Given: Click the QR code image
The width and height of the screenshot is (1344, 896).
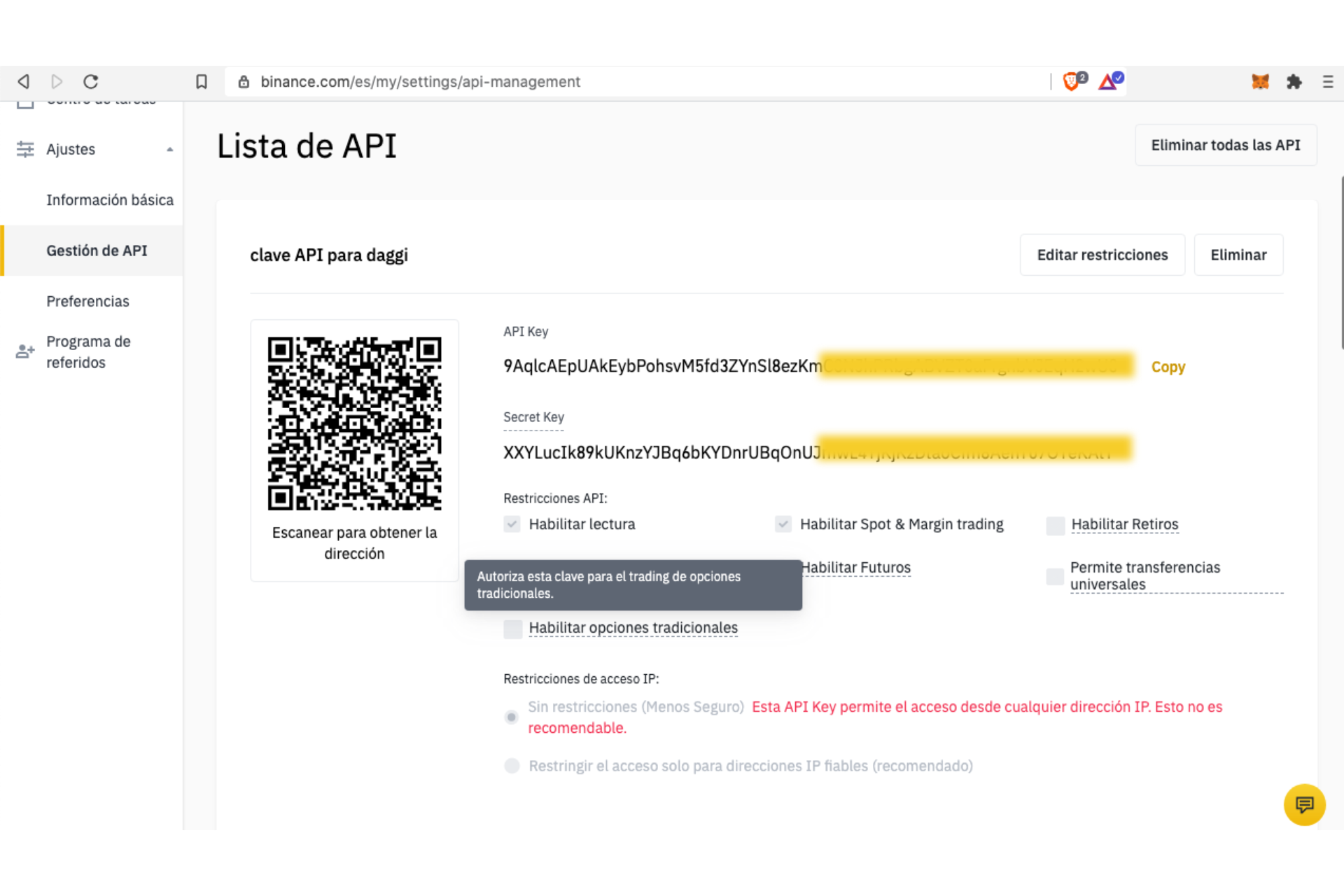Looking at the screenshot, I should 354,423.
